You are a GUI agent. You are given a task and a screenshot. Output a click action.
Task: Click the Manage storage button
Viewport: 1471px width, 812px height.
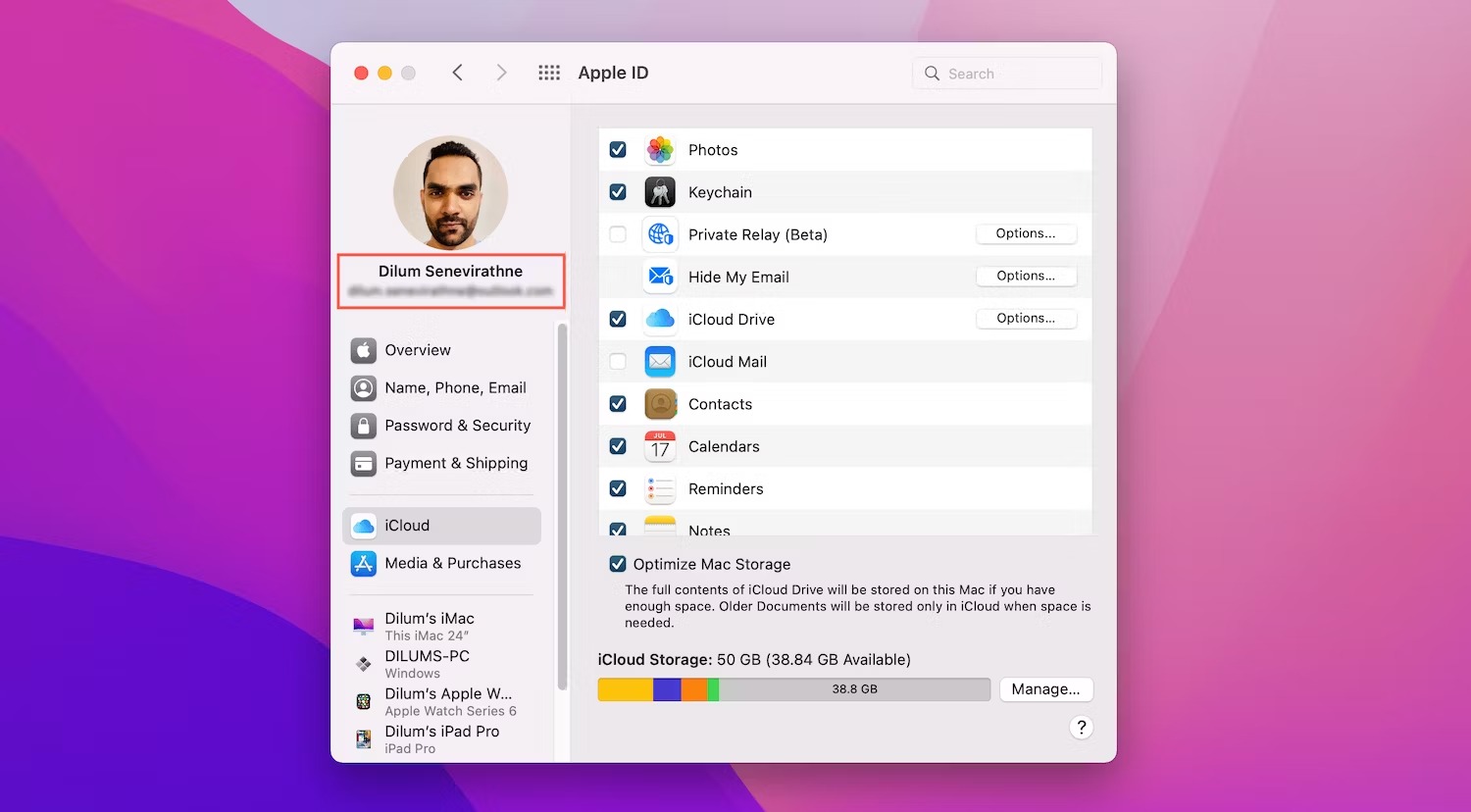click(x=1045, y=689)
